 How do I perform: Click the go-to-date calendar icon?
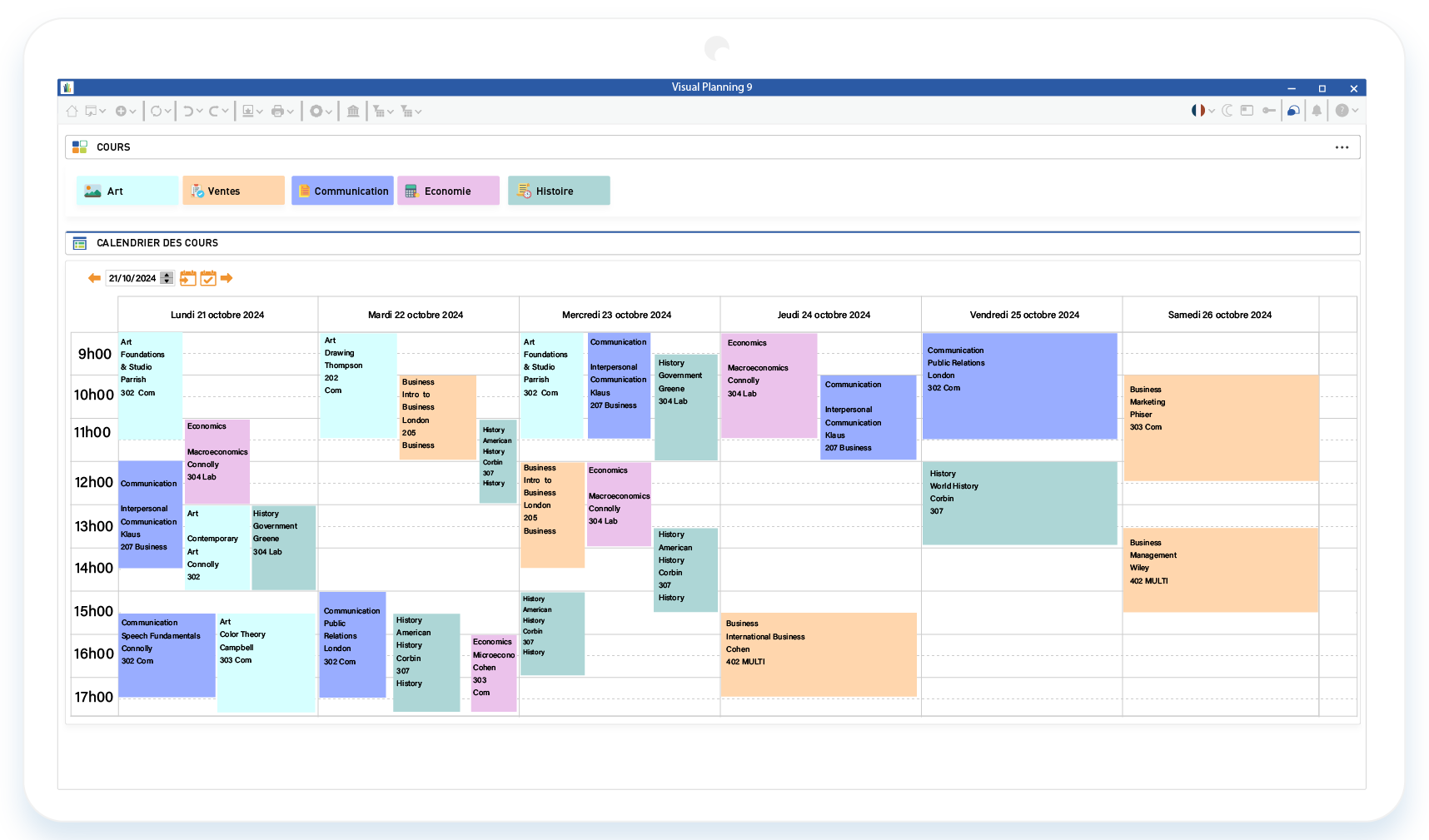[x=188, y=278]
